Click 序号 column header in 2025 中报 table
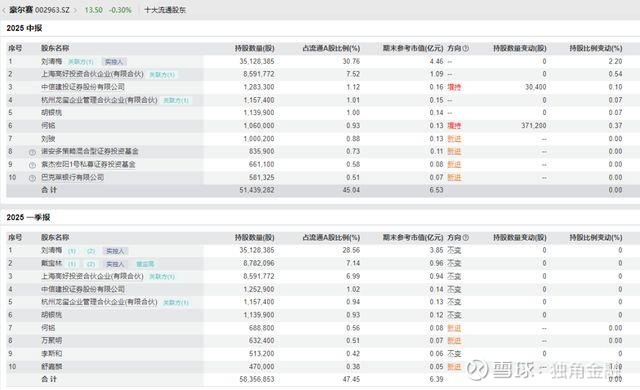This screenshot has height=390, width=640. (x=15, y=48)
